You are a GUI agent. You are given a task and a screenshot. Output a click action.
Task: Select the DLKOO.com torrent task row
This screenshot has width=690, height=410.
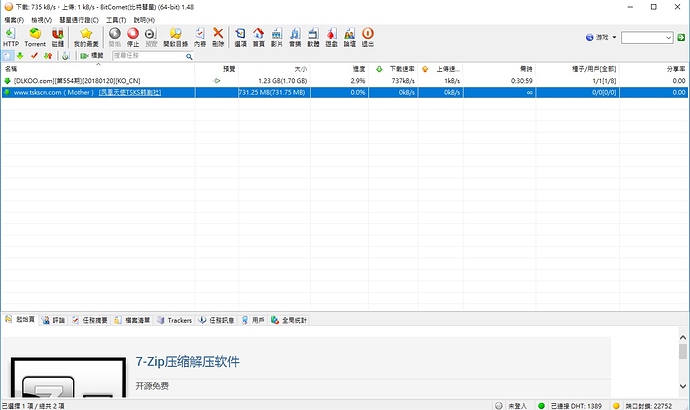click(345, 81)
